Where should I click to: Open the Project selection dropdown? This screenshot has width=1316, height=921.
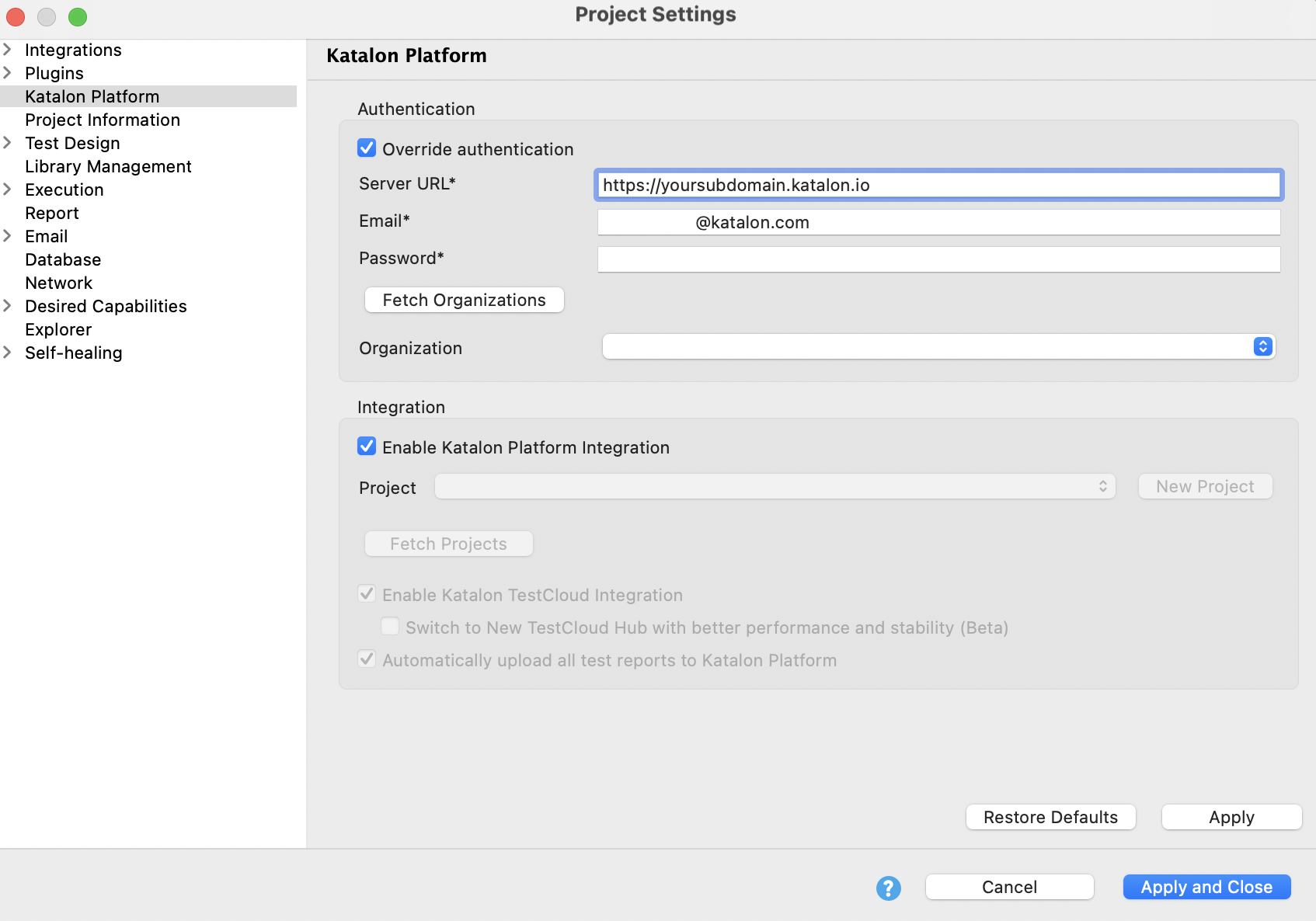(1103, 486)
